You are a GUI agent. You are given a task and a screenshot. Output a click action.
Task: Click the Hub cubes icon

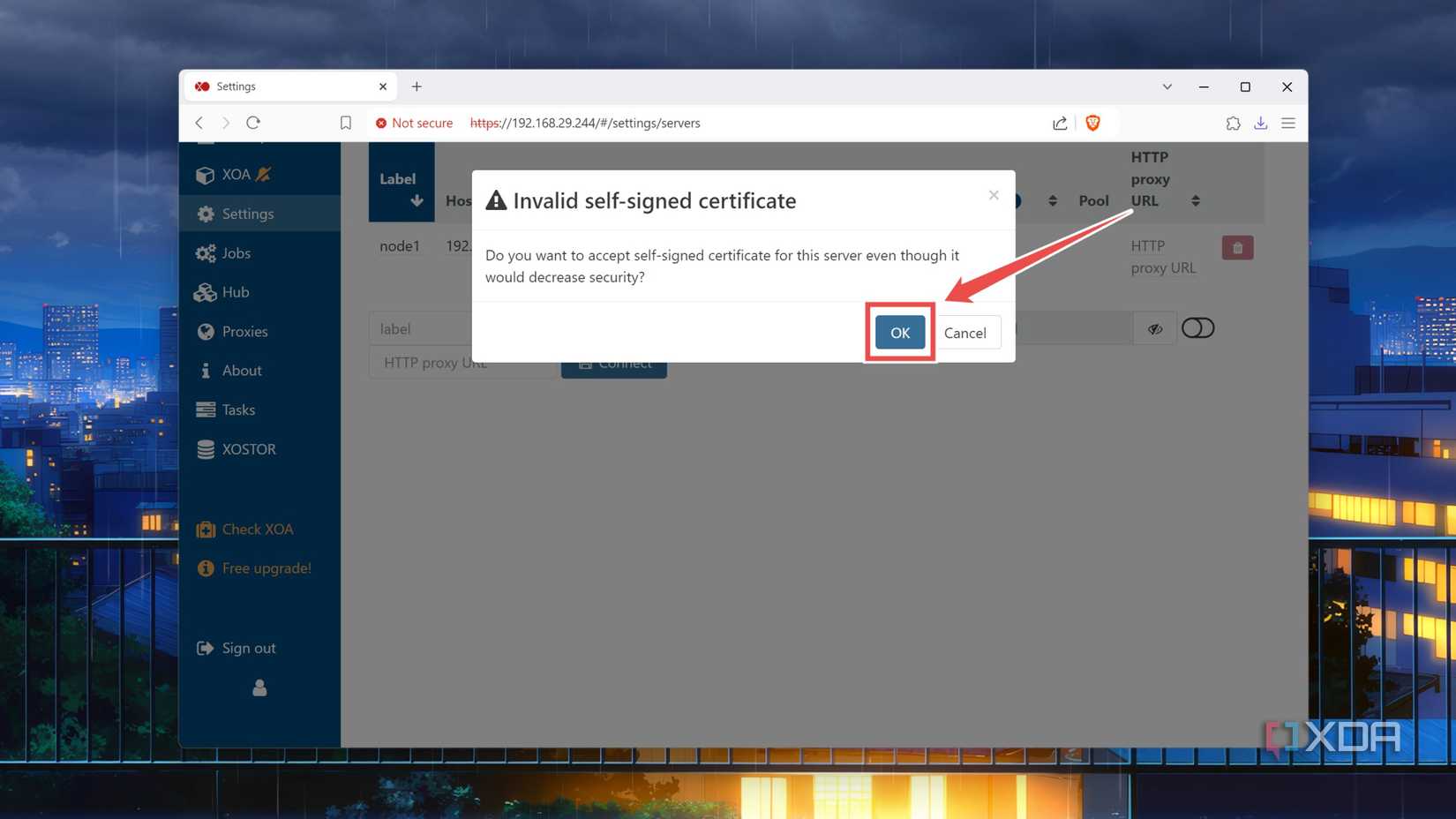point(205,292)
